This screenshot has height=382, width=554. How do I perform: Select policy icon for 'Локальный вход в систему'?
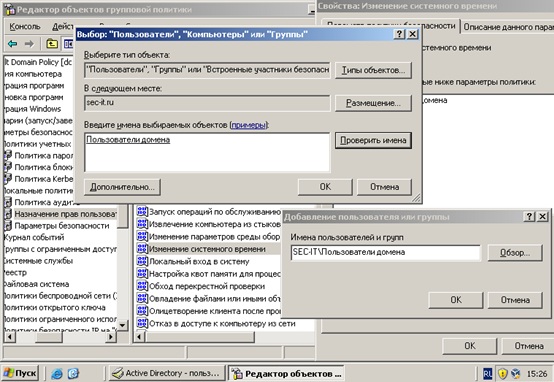[x=142, y=261]
